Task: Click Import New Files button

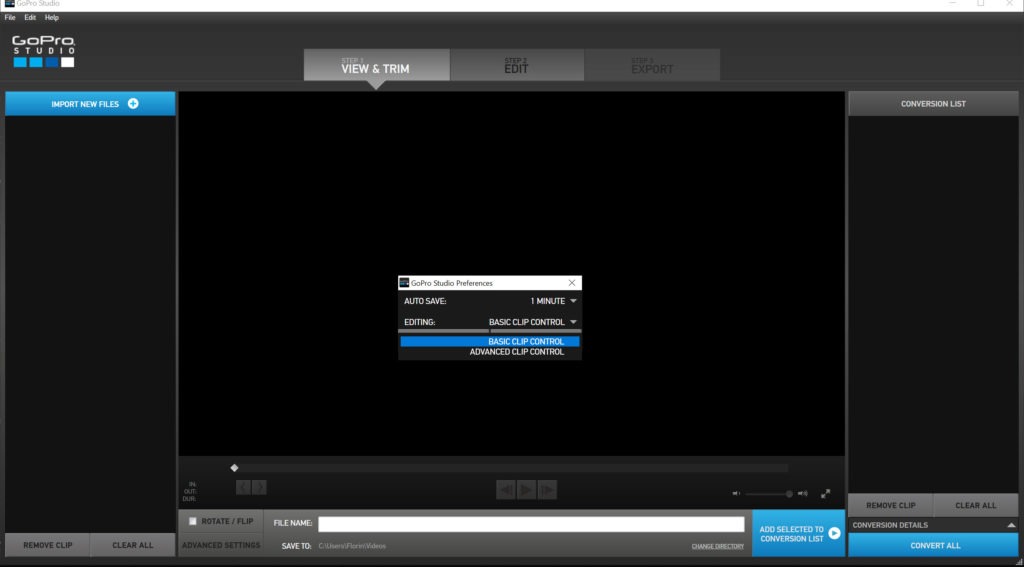Action: click(90, 104)
